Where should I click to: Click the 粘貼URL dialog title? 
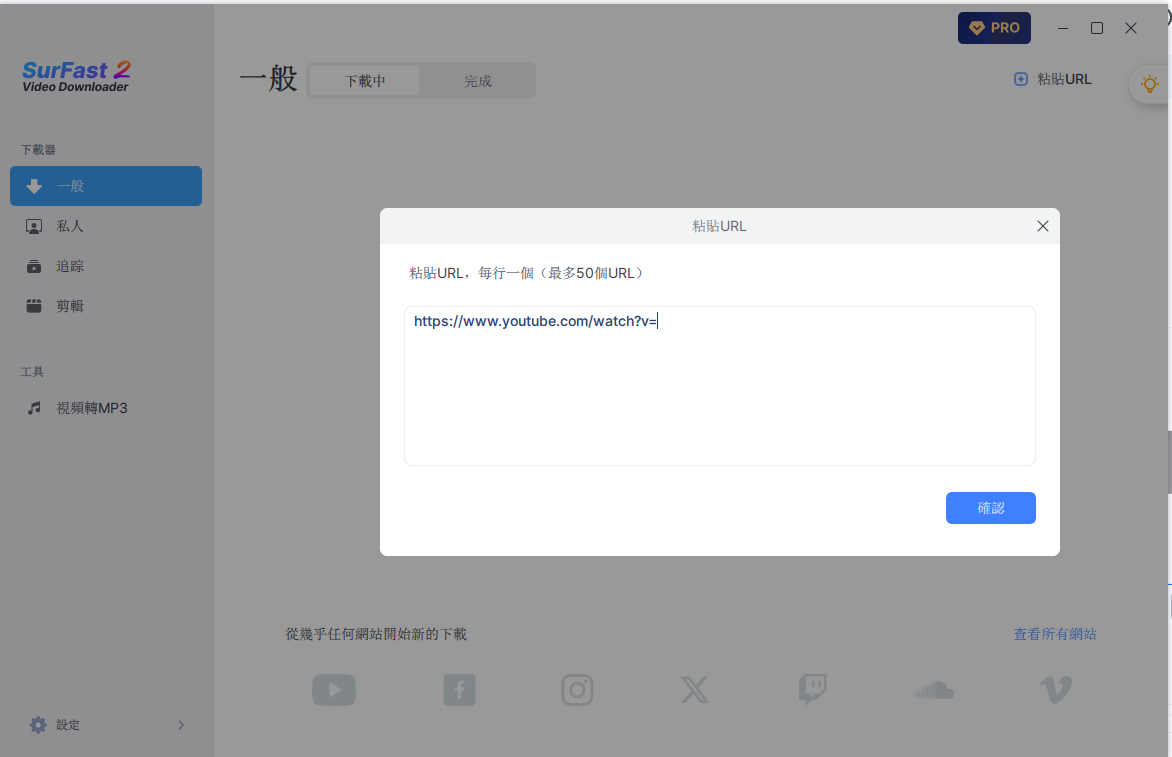[719, 226]
